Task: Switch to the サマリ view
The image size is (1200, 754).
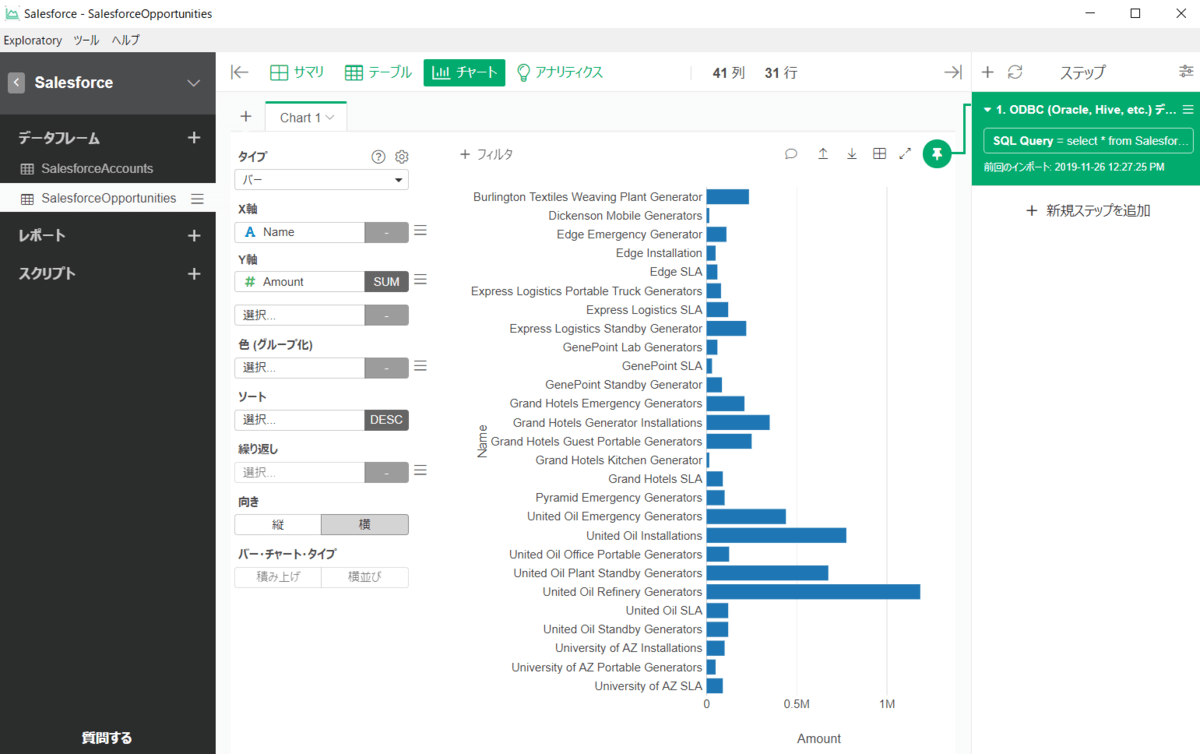Action: (x=297, y=72)
